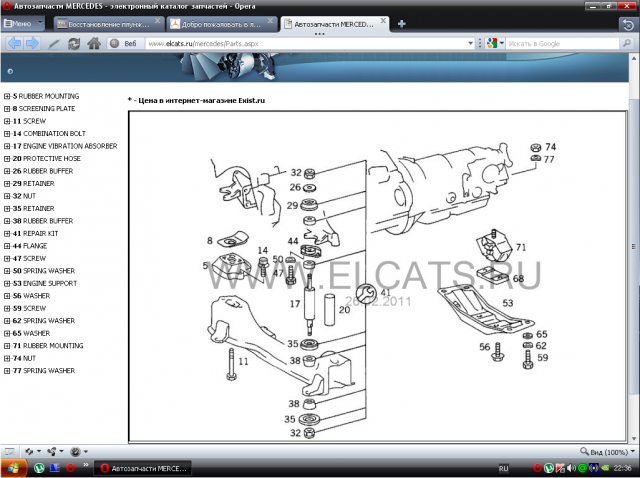This screenshot has width=640, height=478.
Task: Reload the page with refresh icon
Action: point(74,43)
